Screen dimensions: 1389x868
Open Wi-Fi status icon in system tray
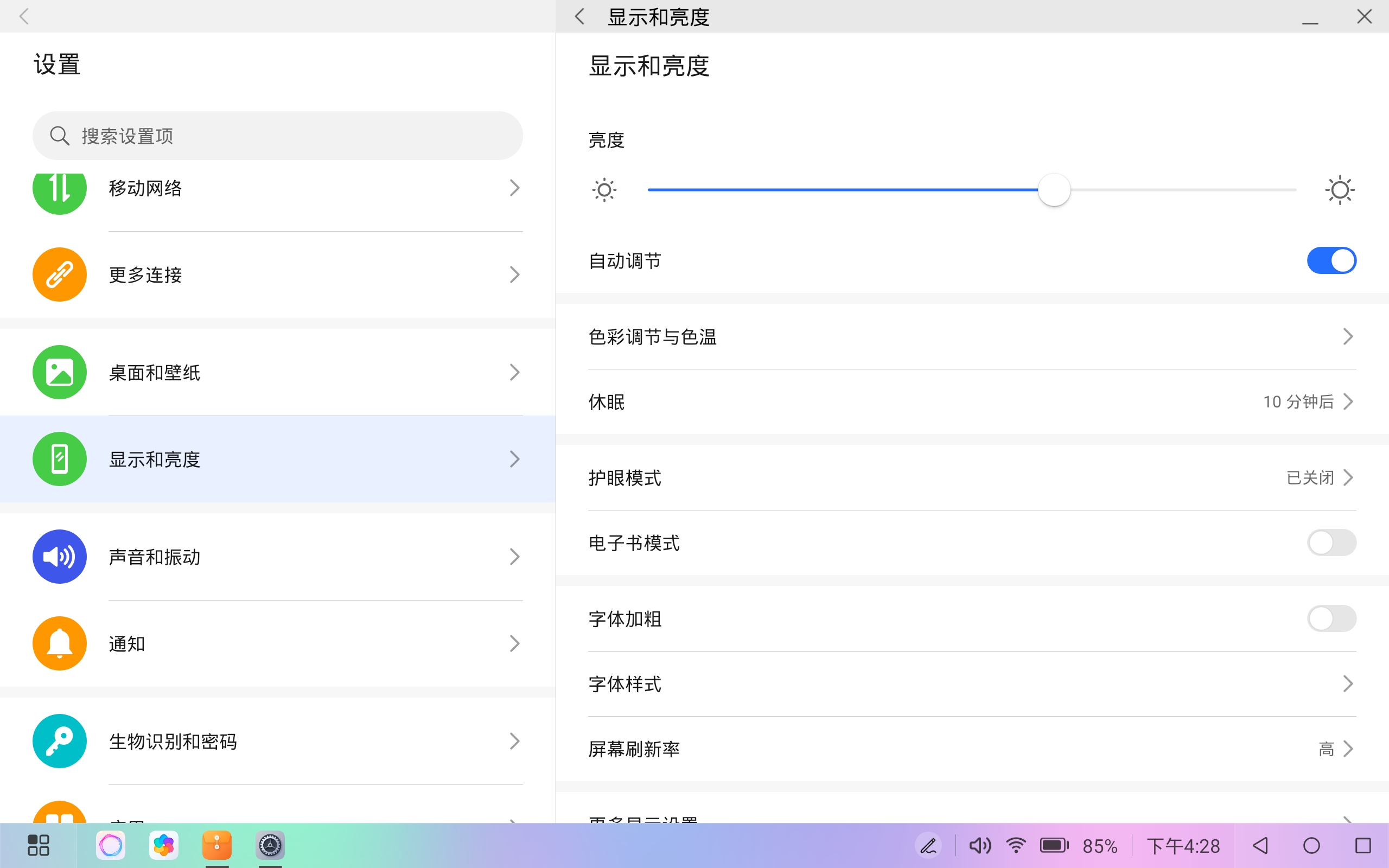(1016, 845)
